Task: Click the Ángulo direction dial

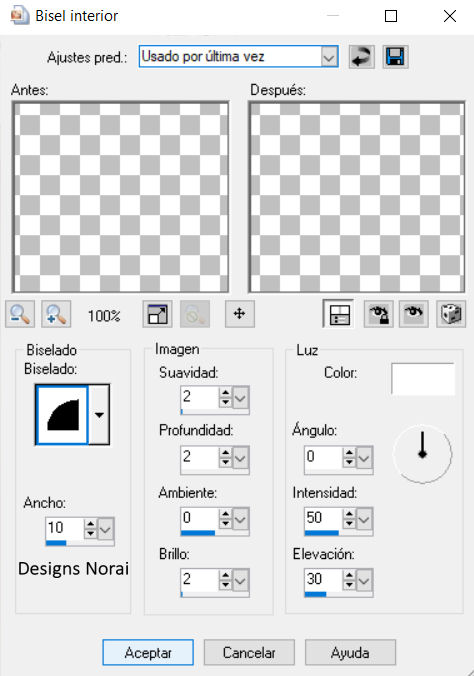Action: point(422,453)
